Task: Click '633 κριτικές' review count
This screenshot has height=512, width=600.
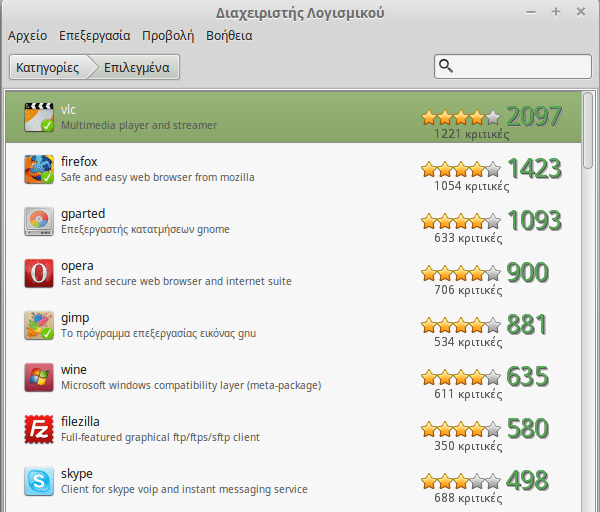Action: click(468, 238)
